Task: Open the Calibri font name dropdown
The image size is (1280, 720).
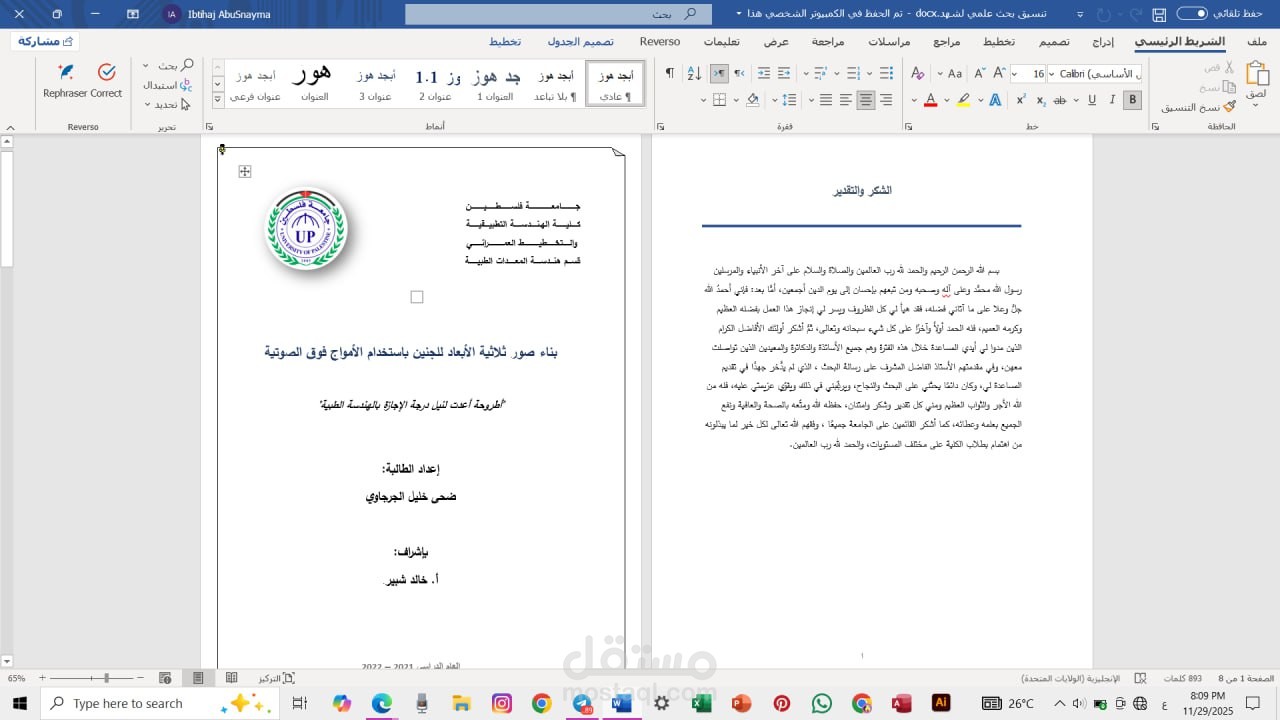Action: [x=1052, y=74]
